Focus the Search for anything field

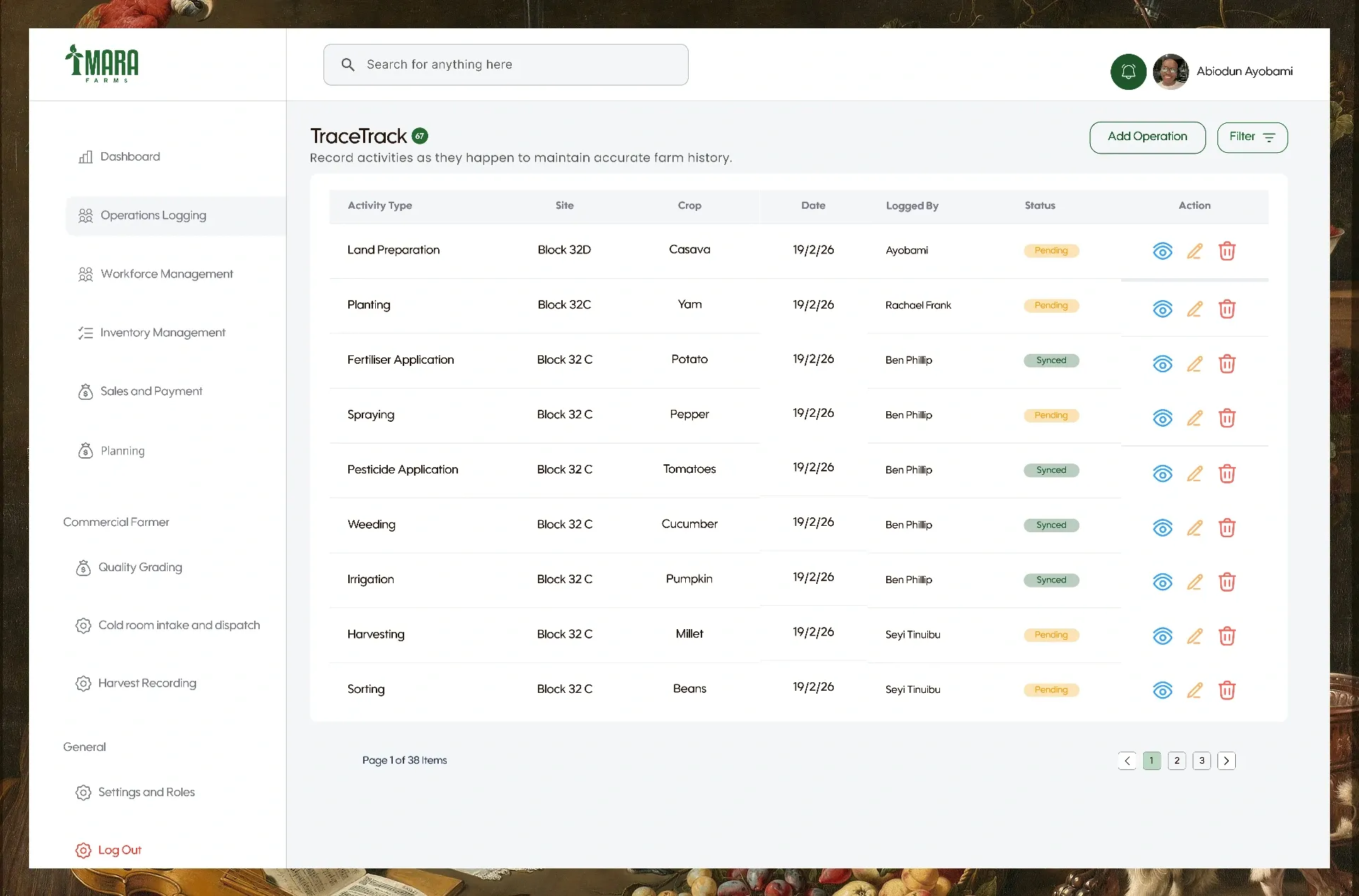click(x=505, y=64)
